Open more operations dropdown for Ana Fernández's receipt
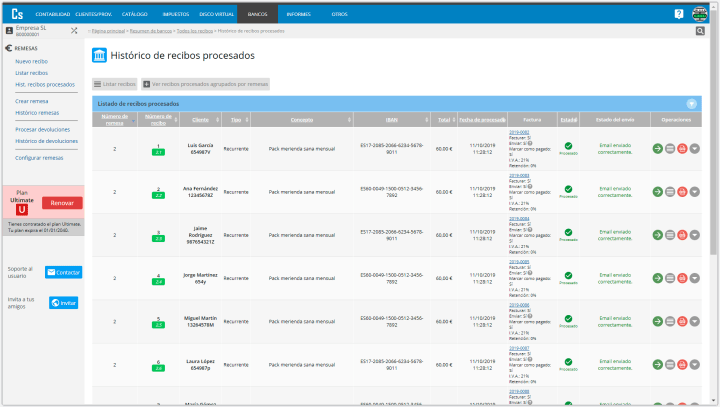Viewport: 720px width, 407px height. [695, 192]
